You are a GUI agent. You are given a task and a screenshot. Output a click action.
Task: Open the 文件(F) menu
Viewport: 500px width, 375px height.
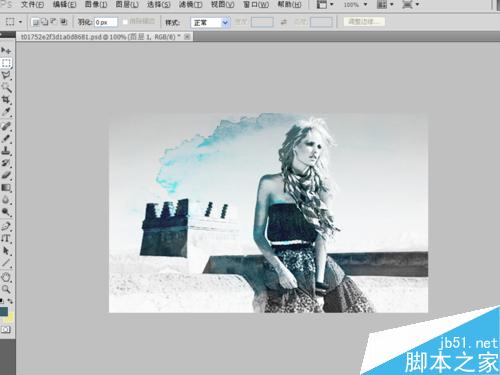tap(32, 5)
